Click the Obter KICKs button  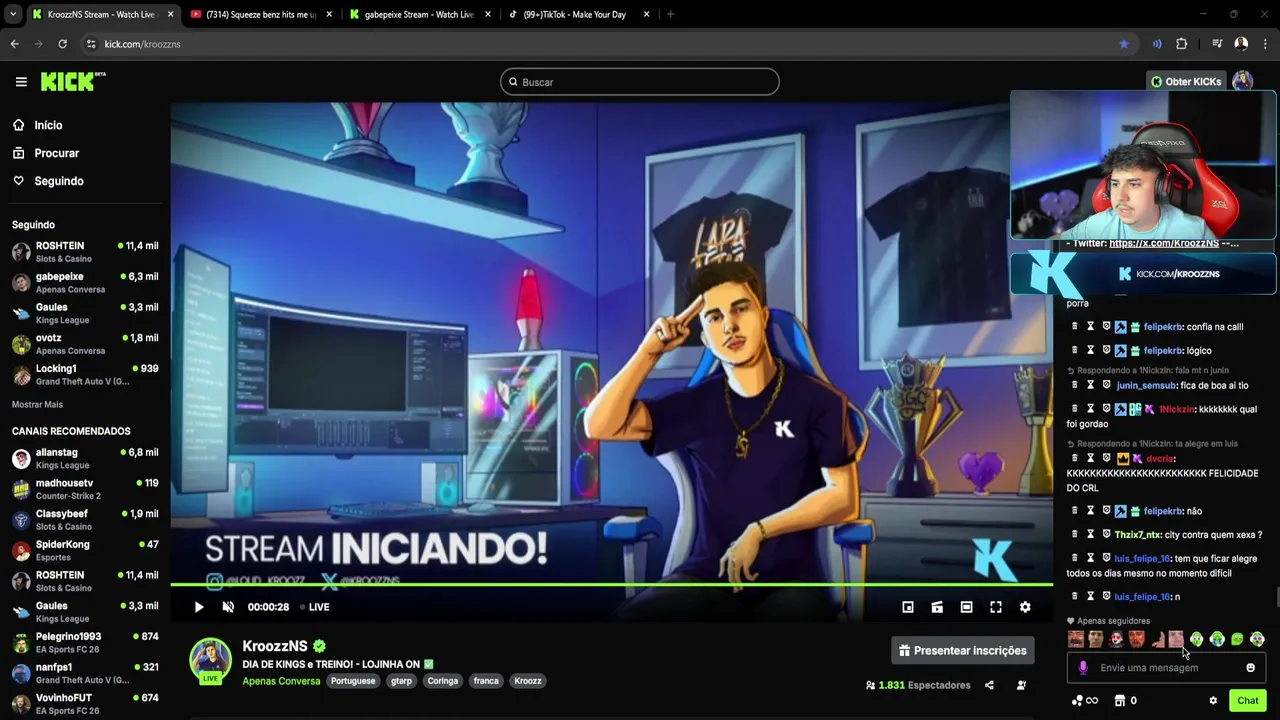pyautogui.click(x=1186, y=82)
